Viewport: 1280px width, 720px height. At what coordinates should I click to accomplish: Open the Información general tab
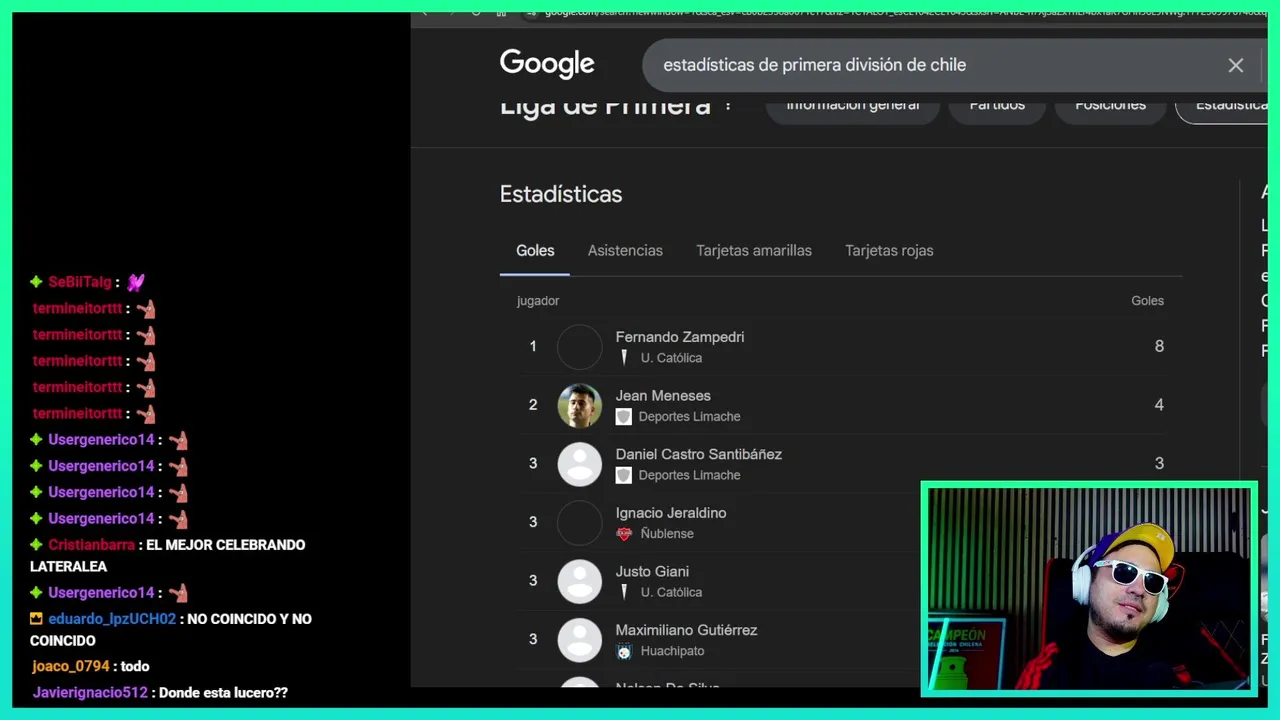852,104
